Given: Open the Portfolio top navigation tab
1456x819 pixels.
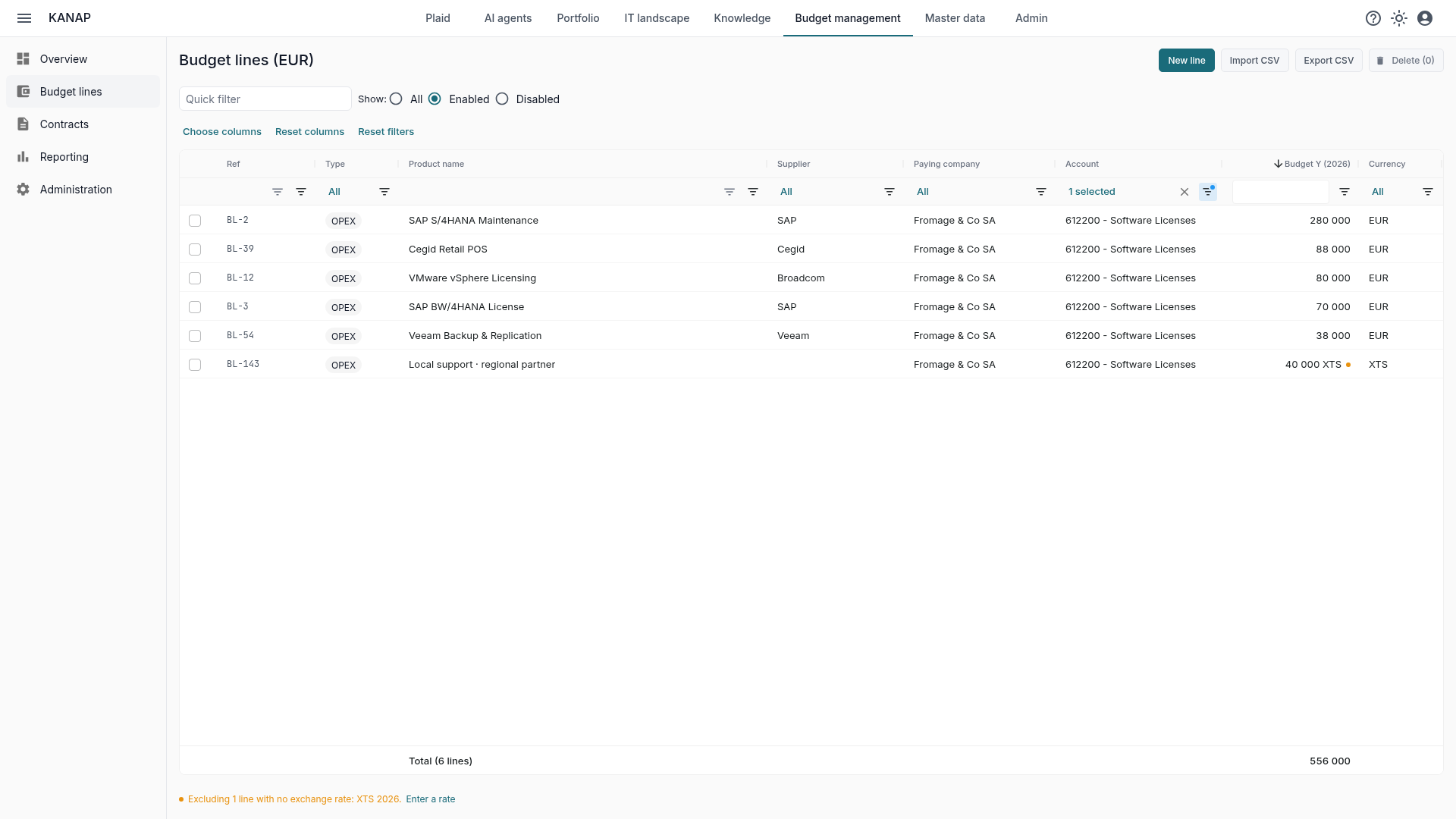Looking at the screenshot, I should (x=578, y=18).
